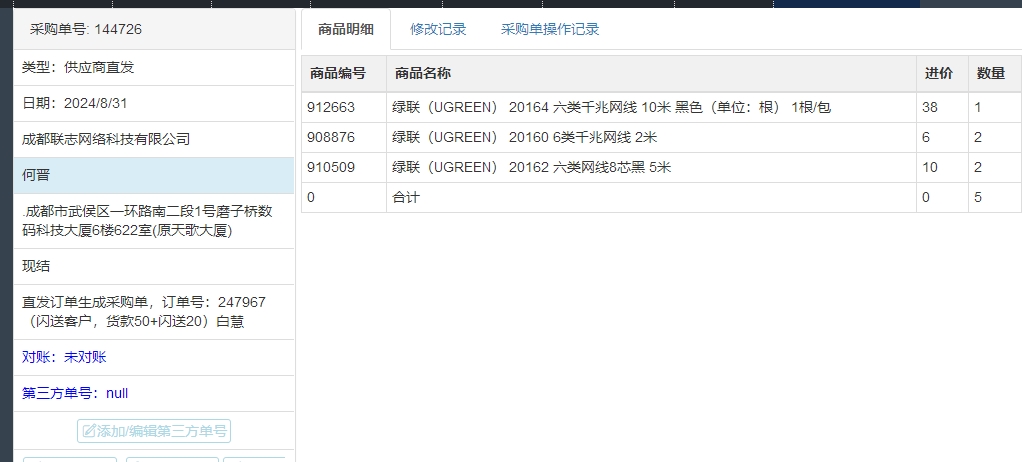The height and width of the screenshot is (462, 1022).
Task: Click the 20164 六类千兆网线 10米 product name
Action: click(611, 108)
